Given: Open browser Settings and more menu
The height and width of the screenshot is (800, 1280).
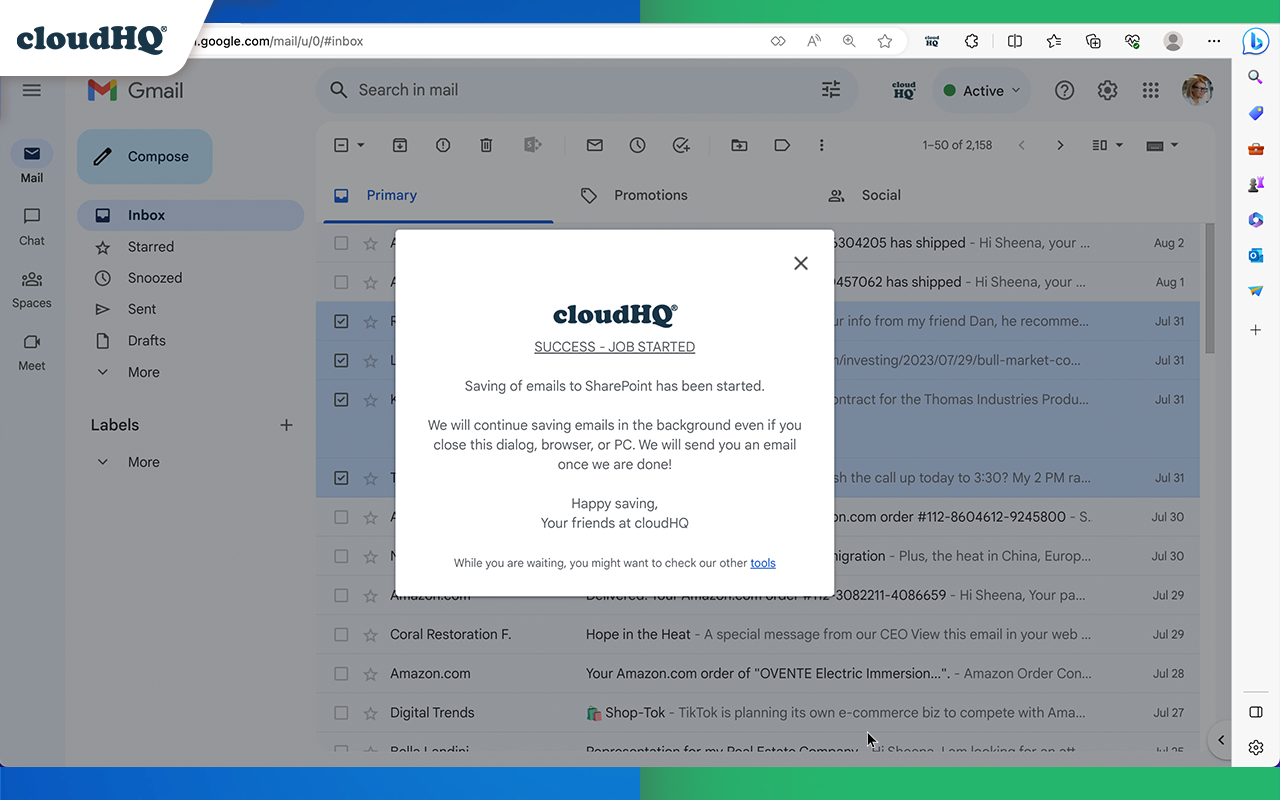Looking at the screenshot, I should [1214, 41].
